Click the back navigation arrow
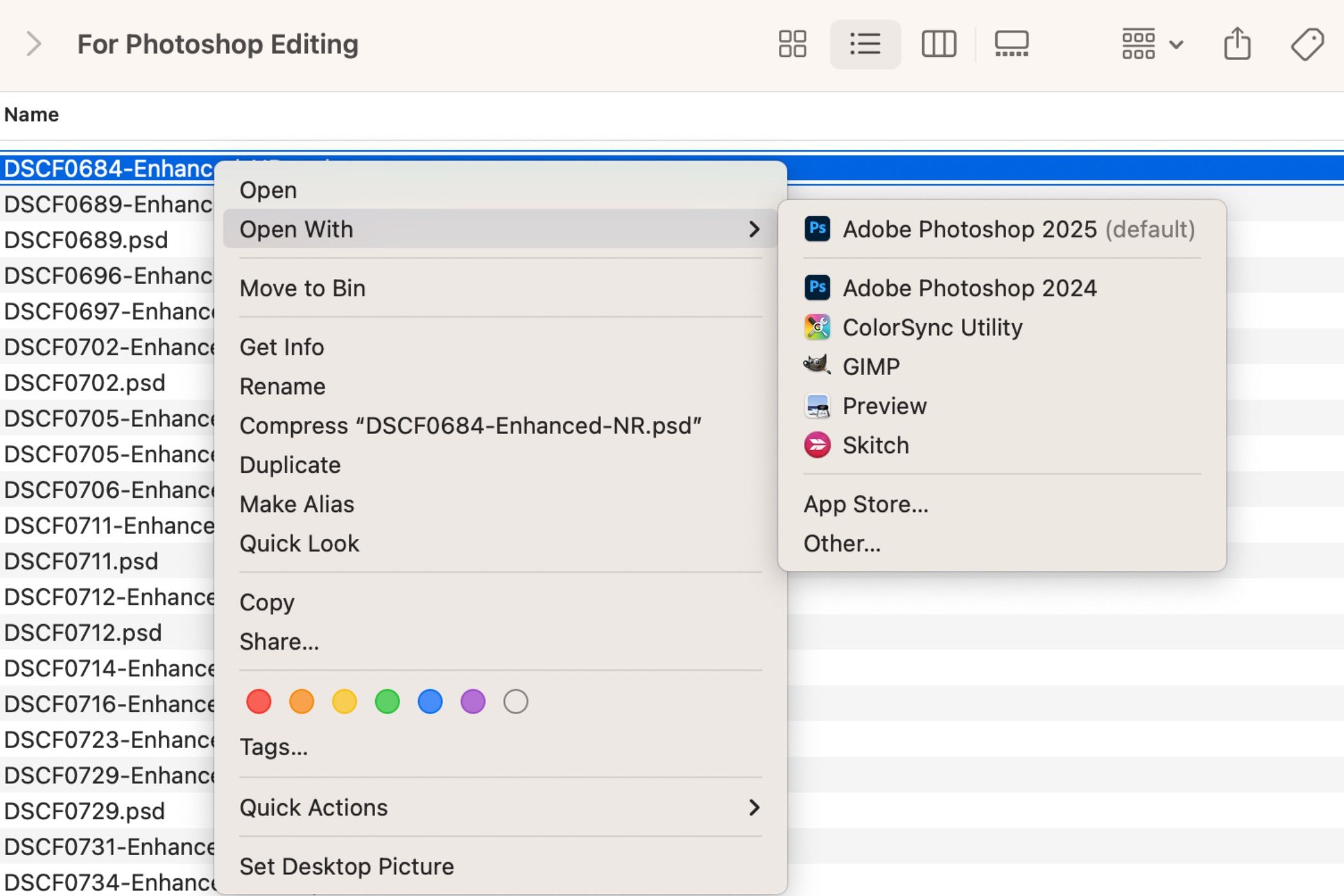 coord(33,44)
